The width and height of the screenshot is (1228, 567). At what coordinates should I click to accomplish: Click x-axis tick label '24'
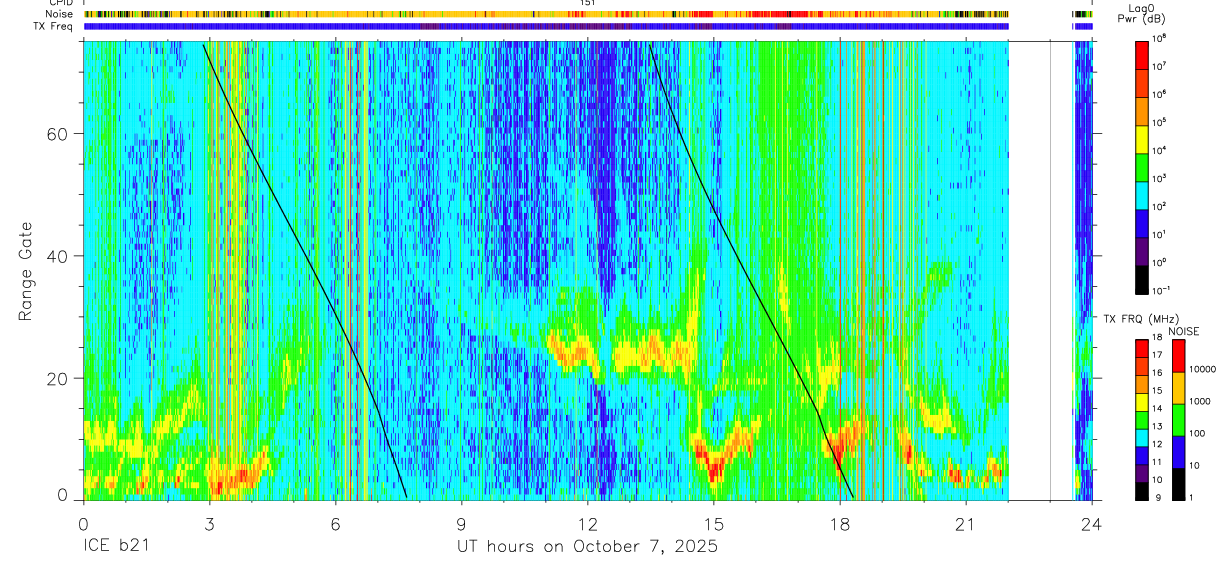point(1092,524)
